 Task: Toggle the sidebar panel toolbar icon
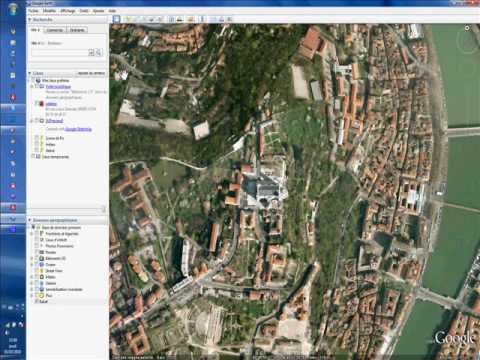click(x=116, y=19)
